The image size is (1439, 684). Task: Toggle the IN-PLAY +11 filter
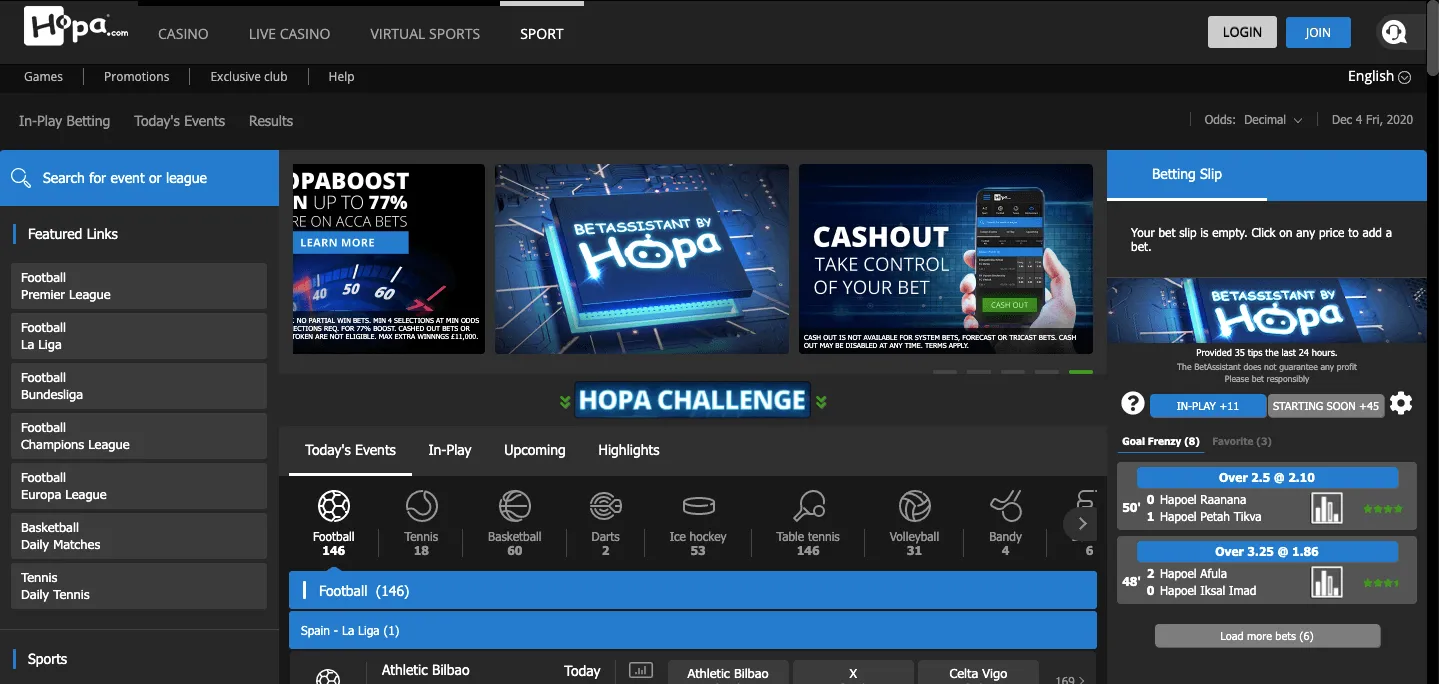pos(1208,405)
